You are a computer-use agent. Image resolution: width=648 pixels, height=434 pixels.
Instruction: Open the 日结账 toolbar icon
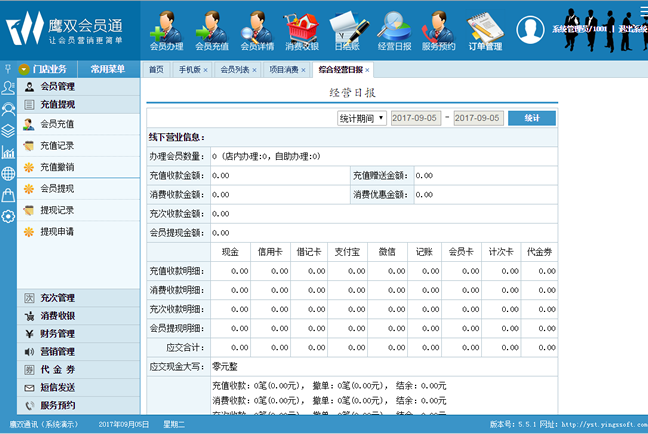[346, 30]
